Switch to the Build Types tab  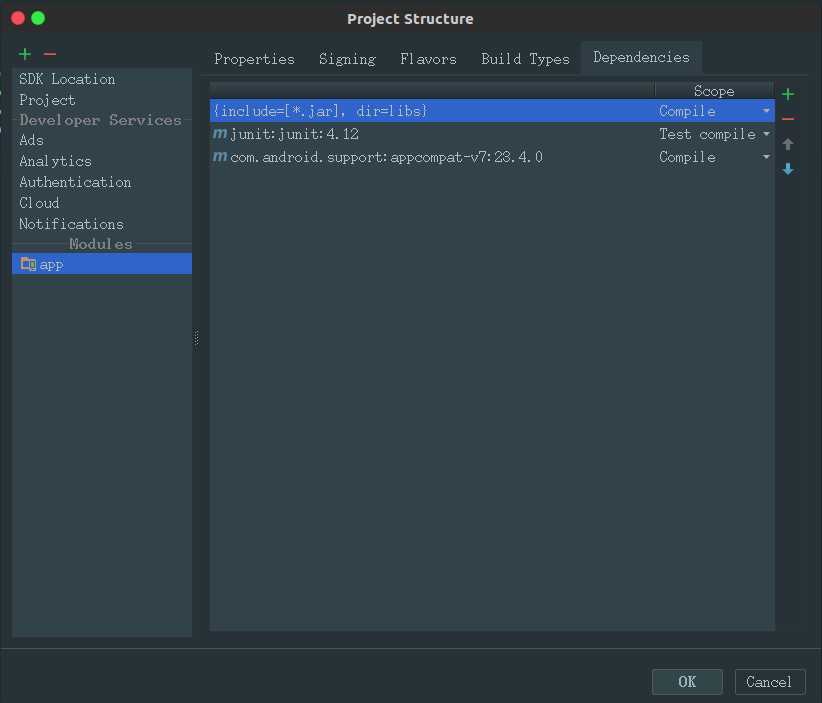(x=525, y=59)
